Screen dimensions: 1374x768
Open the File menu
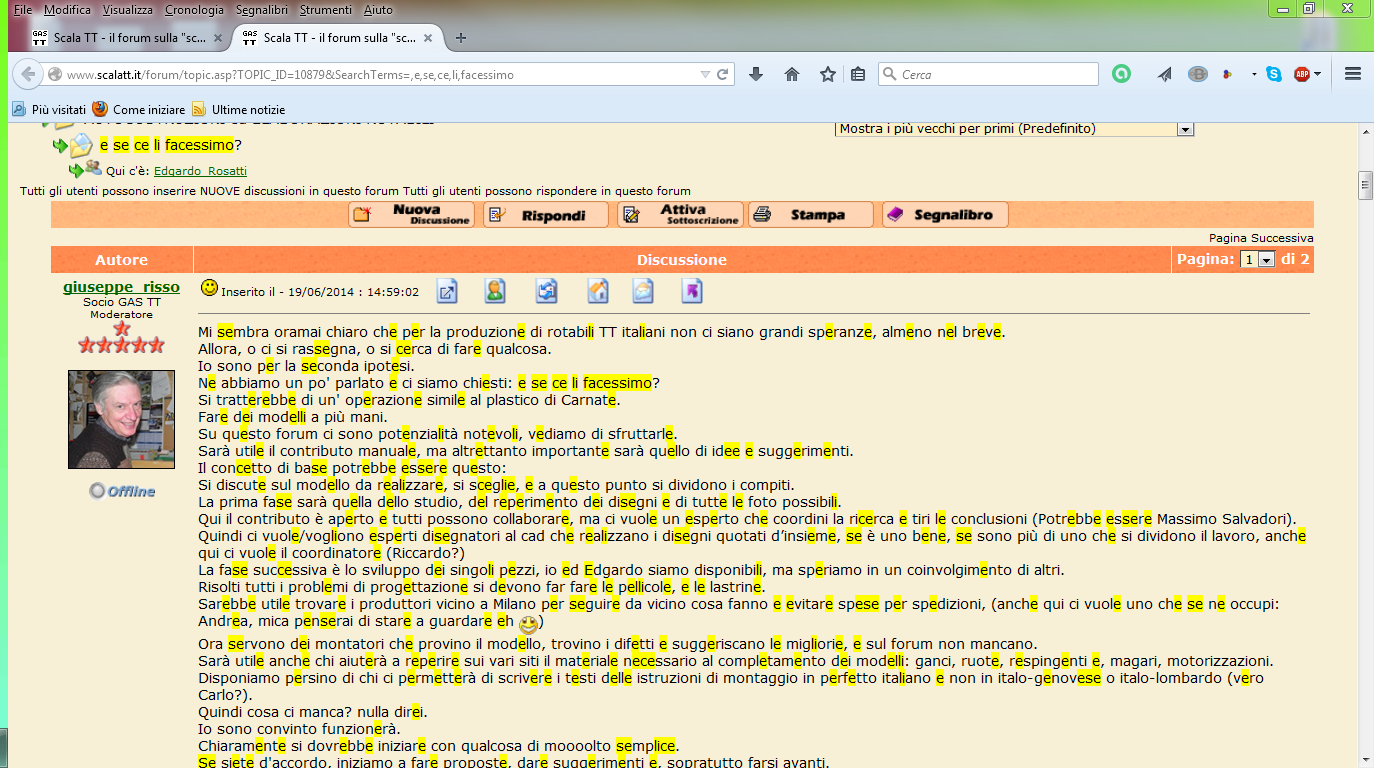coord(22,9)
